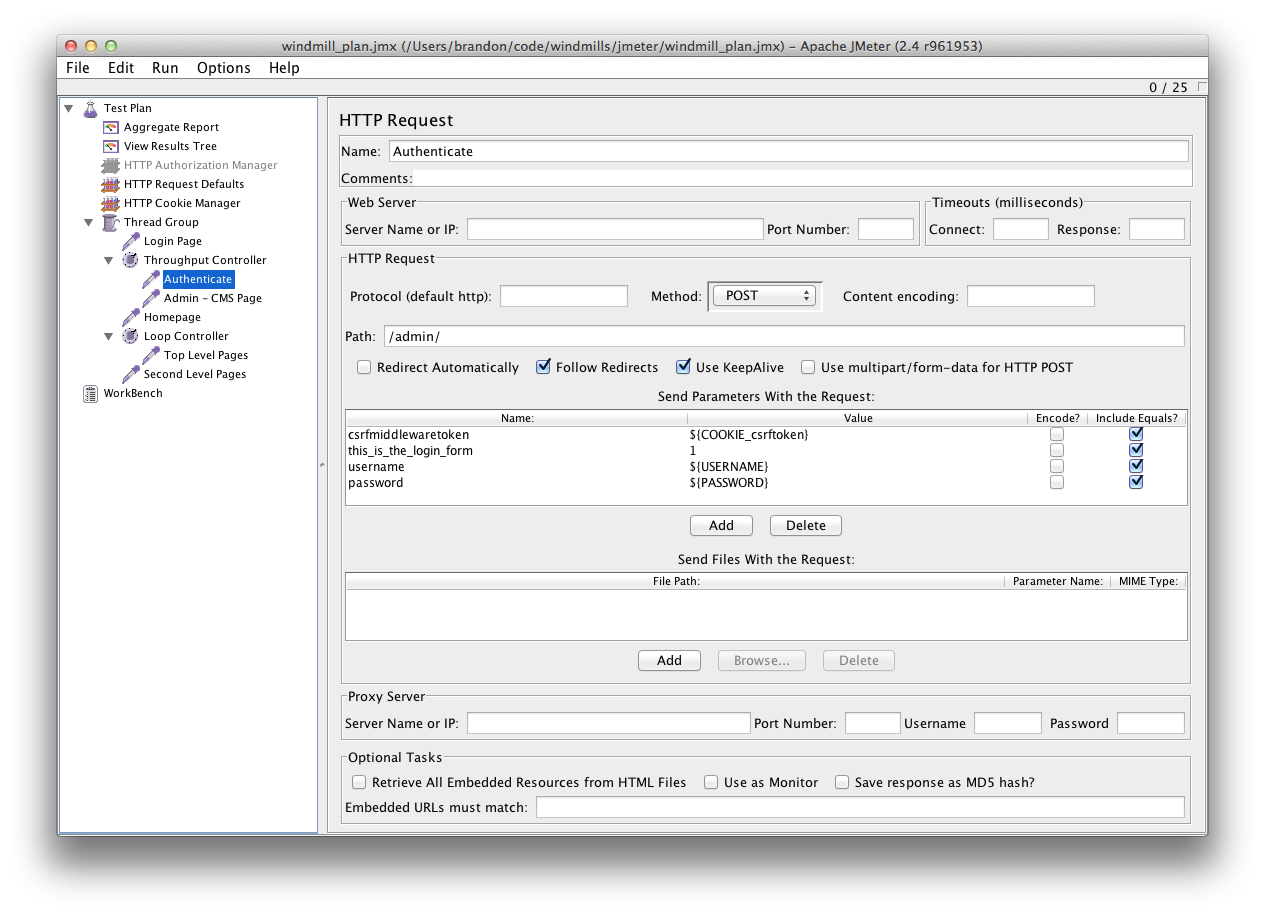
Task: Click the HTTP Request Defaults icon
Action: click(x=110, y=184)
